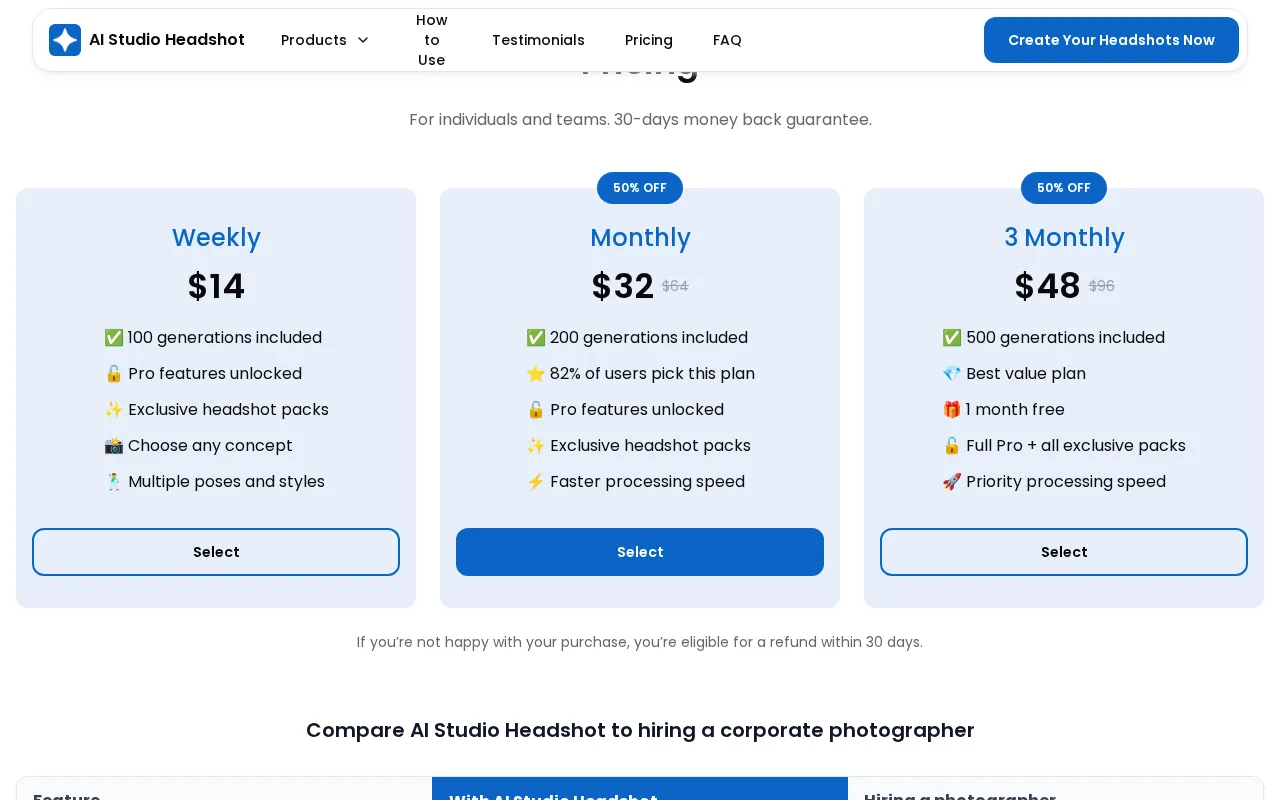Click the diamond icon beside Best value plan
Screen dimensions: 1280x800
[951, 374]
